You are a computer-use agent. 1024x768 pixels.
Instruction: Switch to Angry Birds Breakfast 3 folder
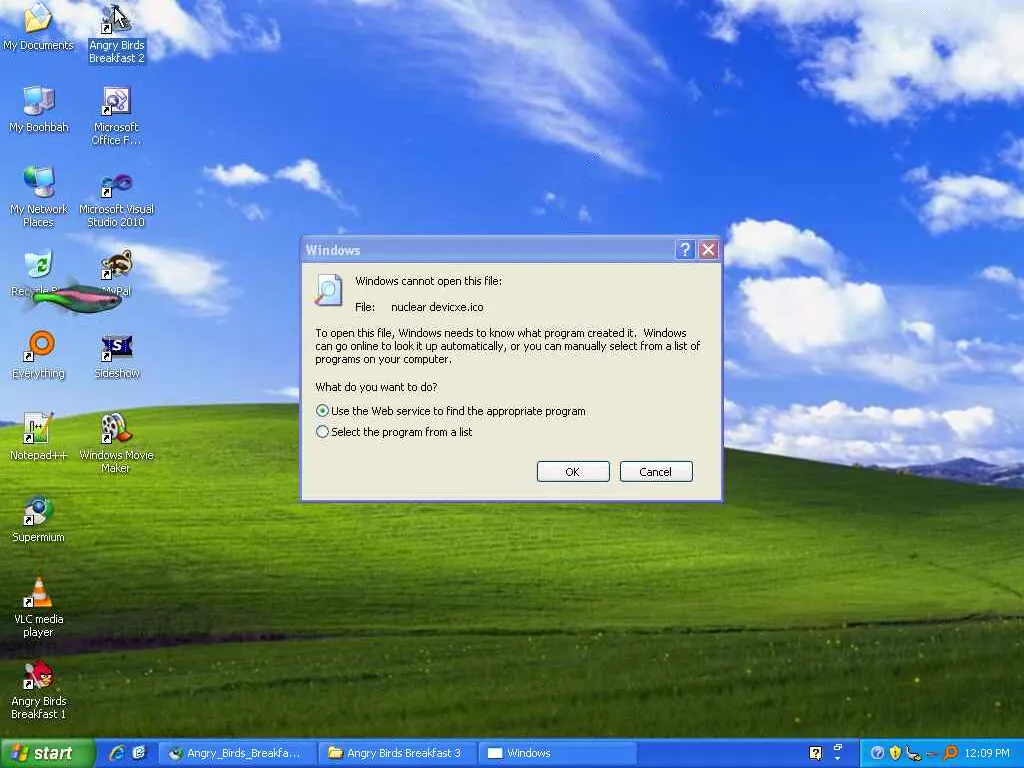(396, 753)
